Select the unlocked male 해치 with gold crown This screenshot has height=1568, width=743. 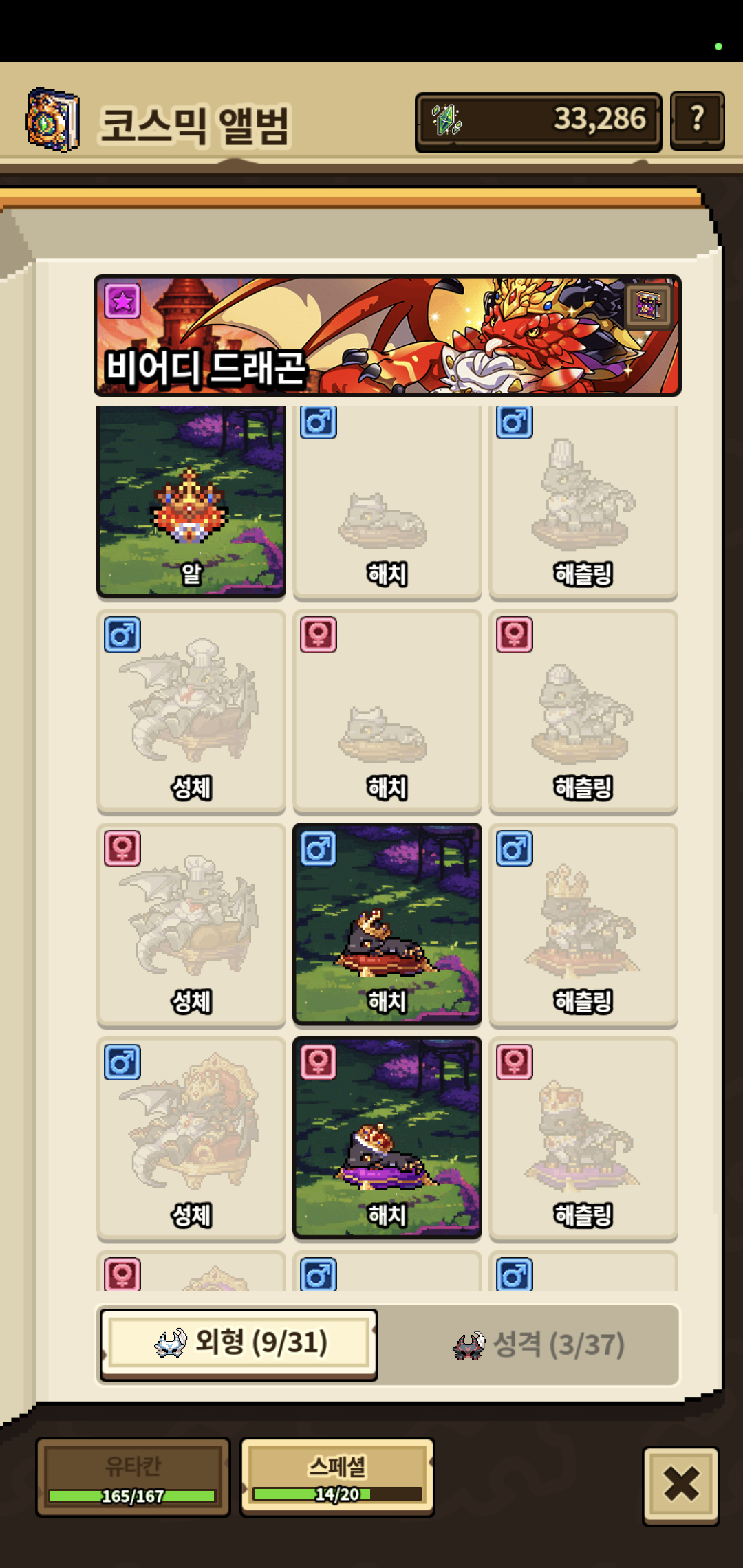(387, 924)
